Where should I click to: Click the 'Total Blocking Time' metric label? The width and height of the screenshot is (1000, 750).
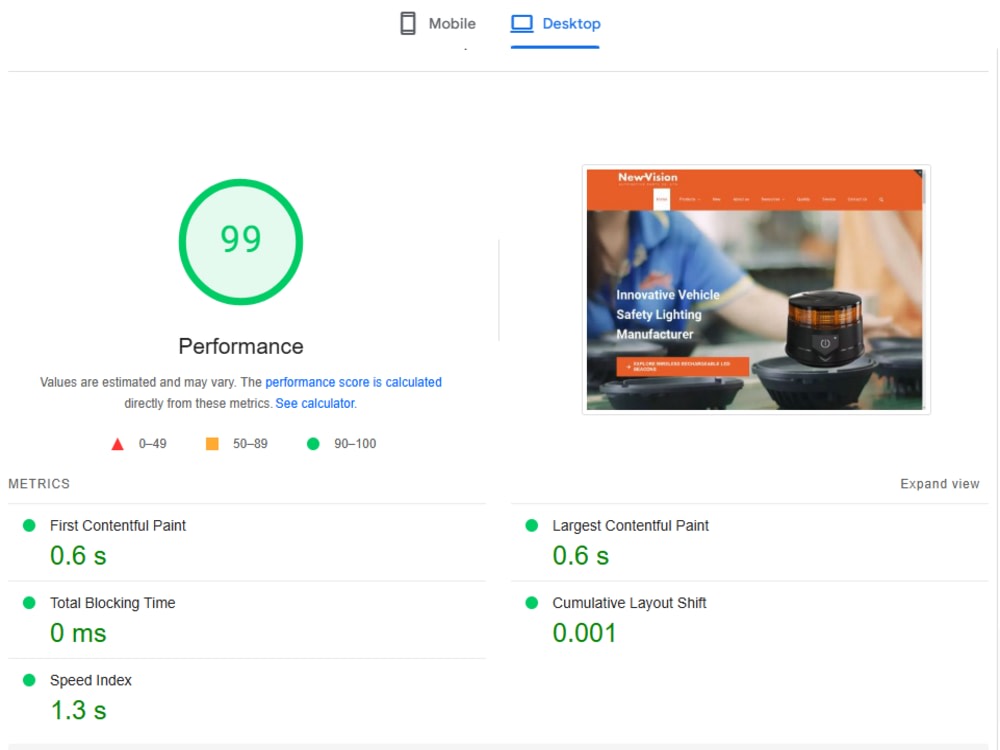coord(112,603)
